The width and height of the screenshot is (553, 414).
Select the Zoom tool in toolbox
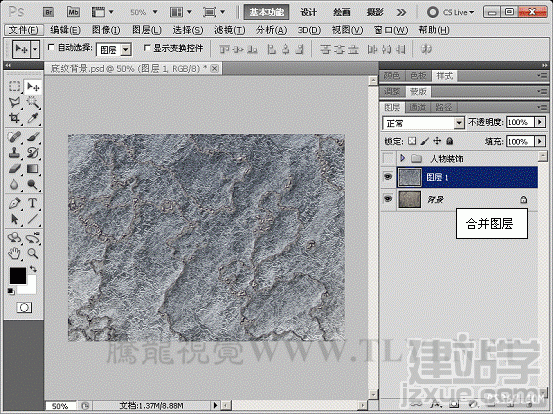(32, 253)
